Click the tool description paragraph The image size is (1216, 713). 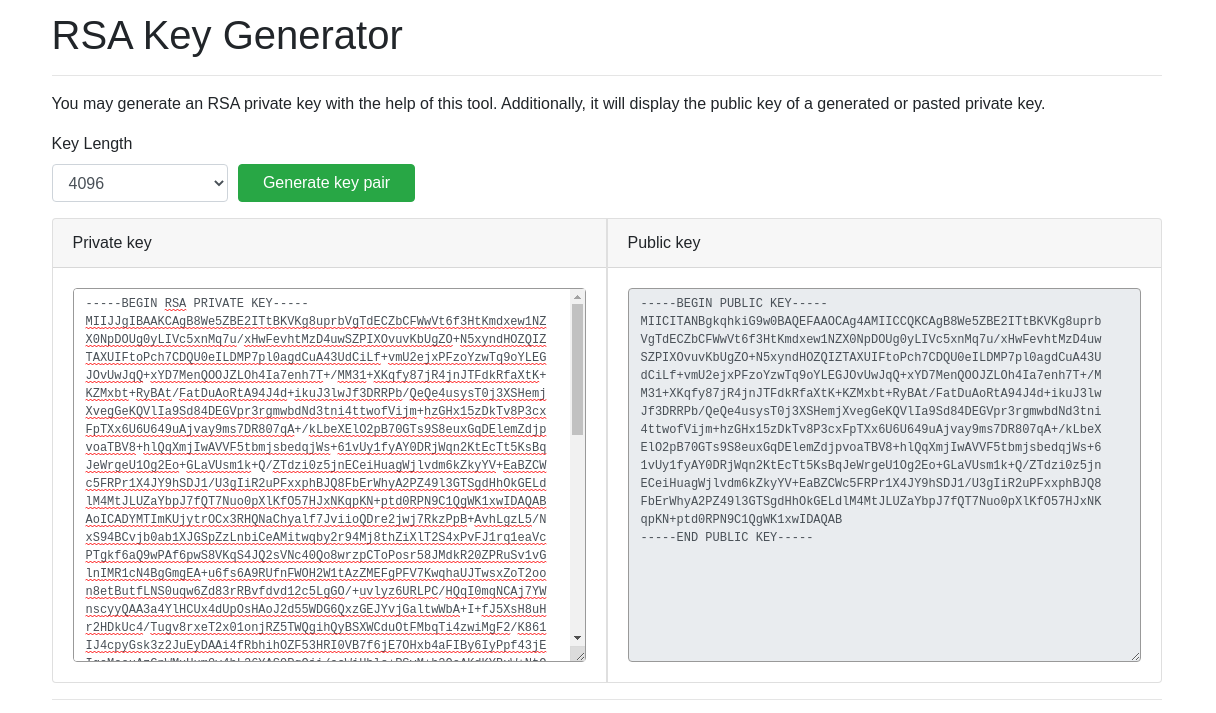548,104
